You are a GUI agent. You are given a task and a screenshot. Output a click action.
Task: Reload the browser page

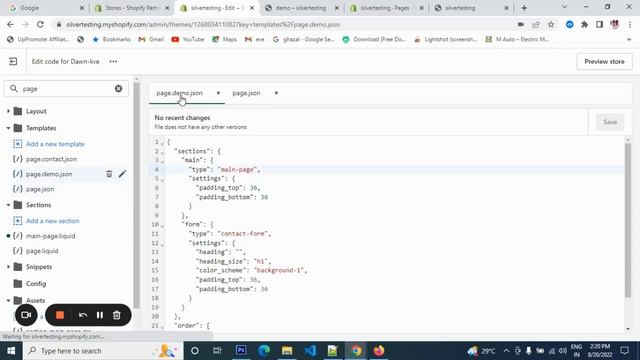click(x=40, y=24)
